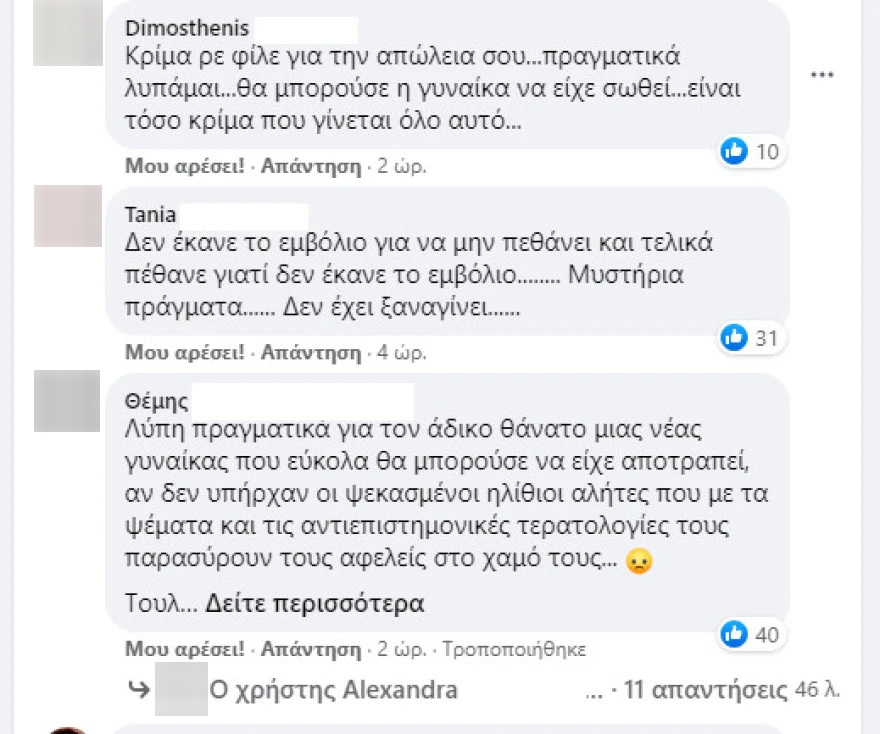Open Θέμης's profile picture
Screen dimensions: 880x734
click(67, 400)
